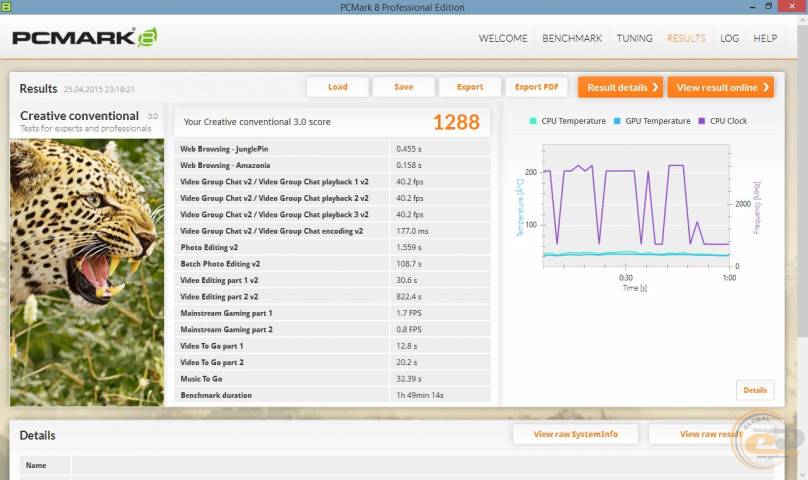Switch to the BENCHMARK tab
This screenshot has height=480, width=808.
tap(572, 38)
